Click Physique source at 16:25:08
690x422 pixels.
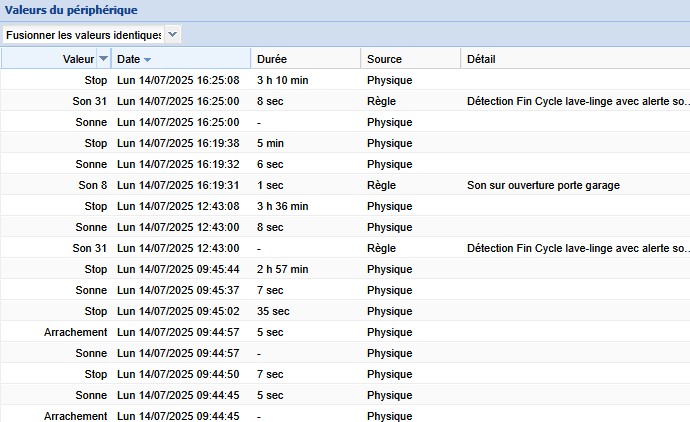pyautogui.click(x=389, y=80)
